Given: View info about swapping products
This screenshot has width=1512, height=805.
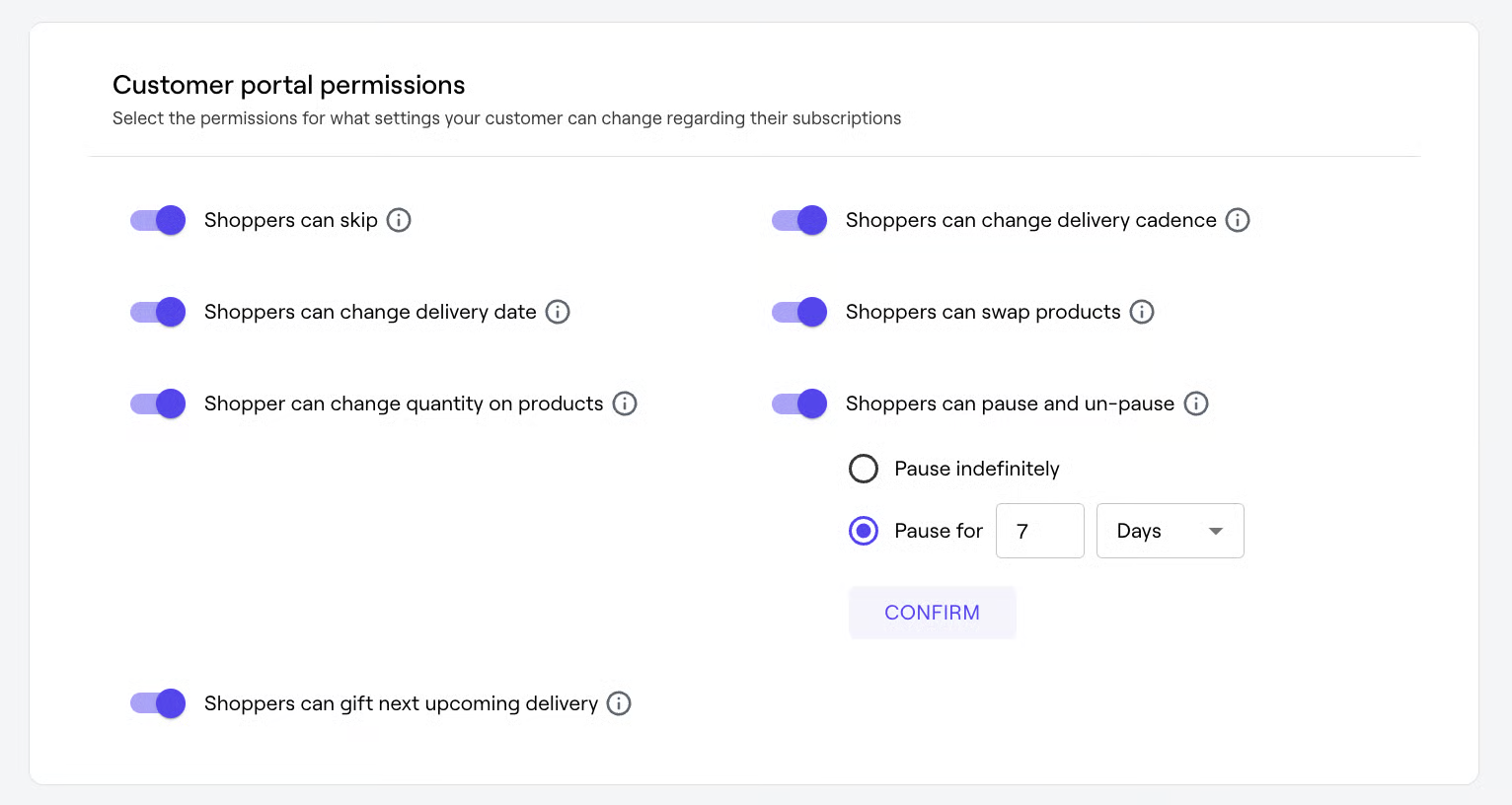Looking at the screenshot, I should pos(1142,312).
